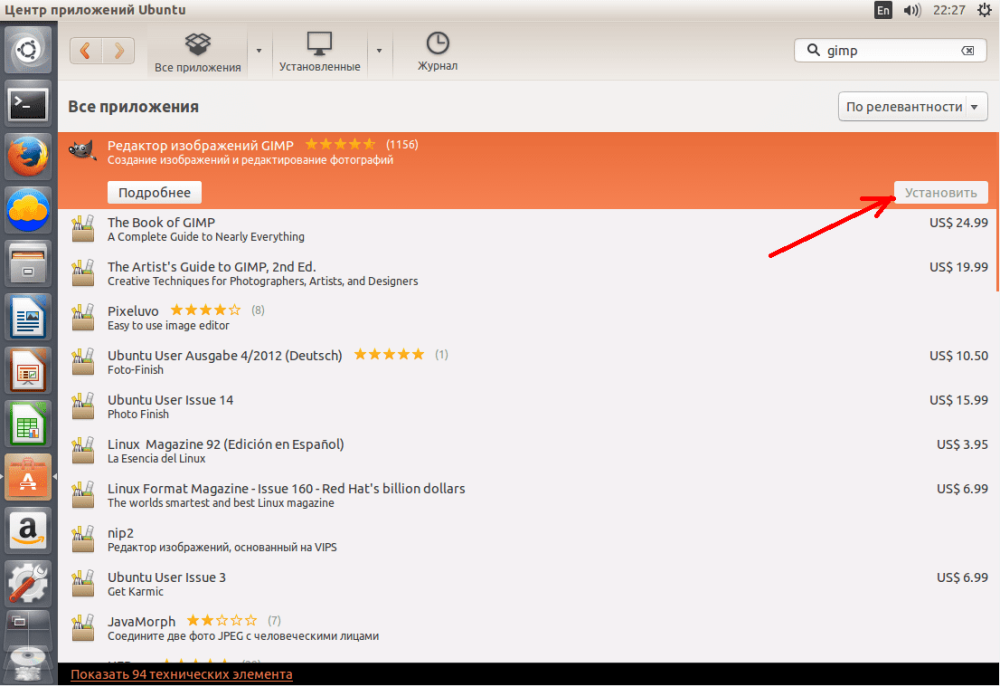Viewport: 1000px width, 686px height.
Task: Click the Установить button
Action: click(941, 193)
